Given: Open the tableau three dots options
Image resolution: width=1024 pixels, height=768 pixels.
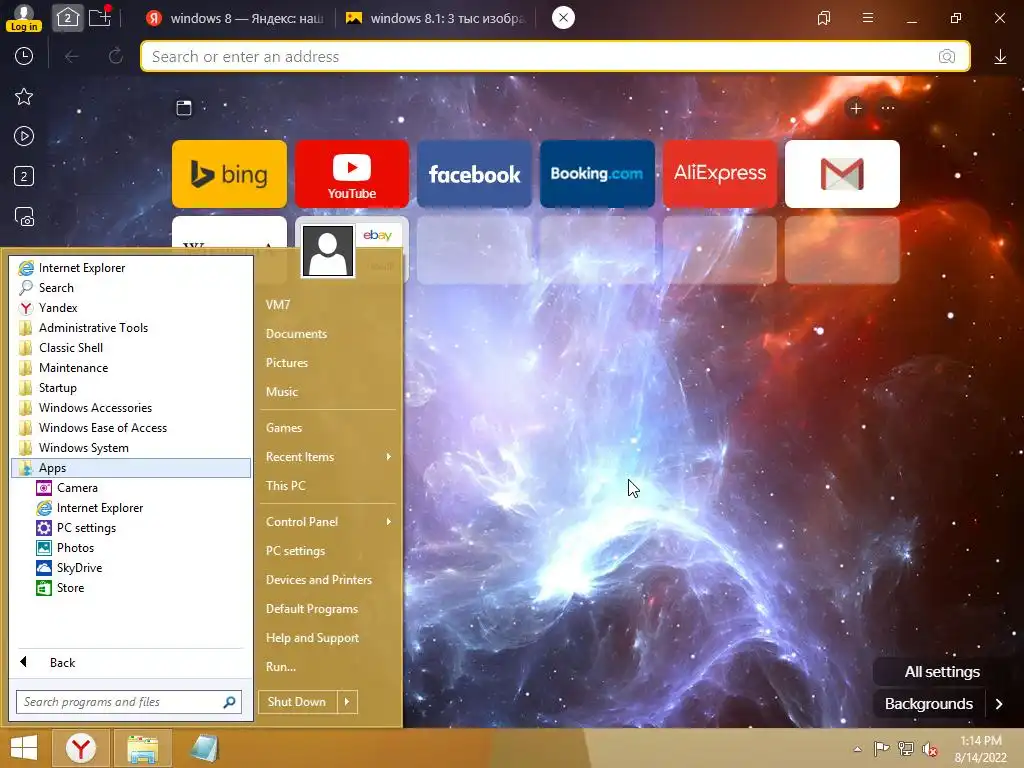Looking at the screenshot, I should pos(888,108).
